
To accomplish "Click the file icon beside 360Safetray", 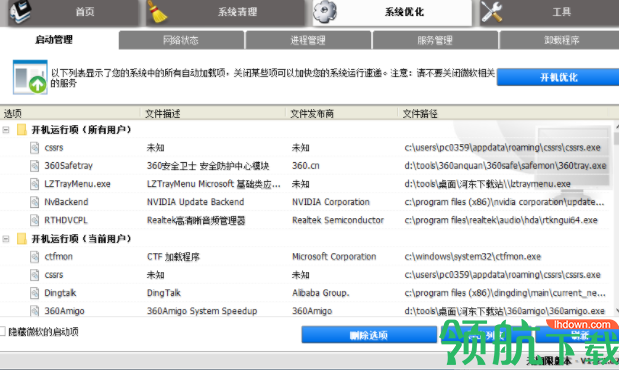I will click(35, 166).
